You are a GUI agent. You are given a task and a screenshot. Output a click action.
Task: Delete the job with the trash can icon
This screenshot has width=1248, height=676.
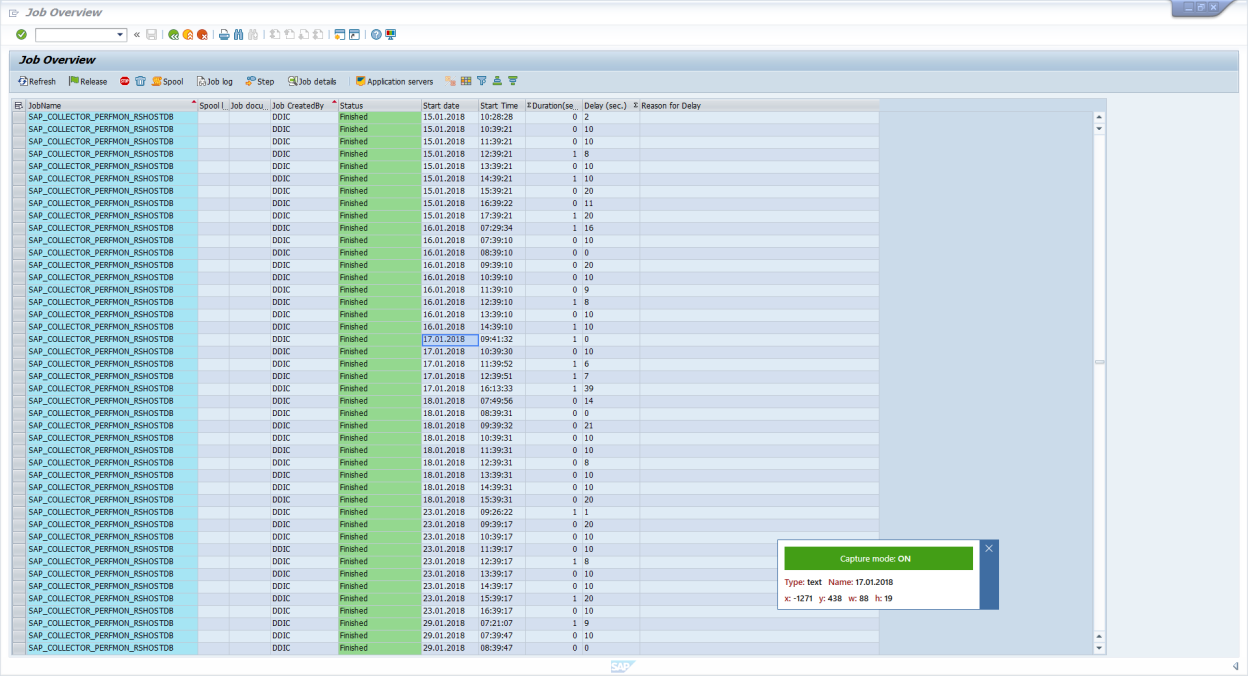141,81
